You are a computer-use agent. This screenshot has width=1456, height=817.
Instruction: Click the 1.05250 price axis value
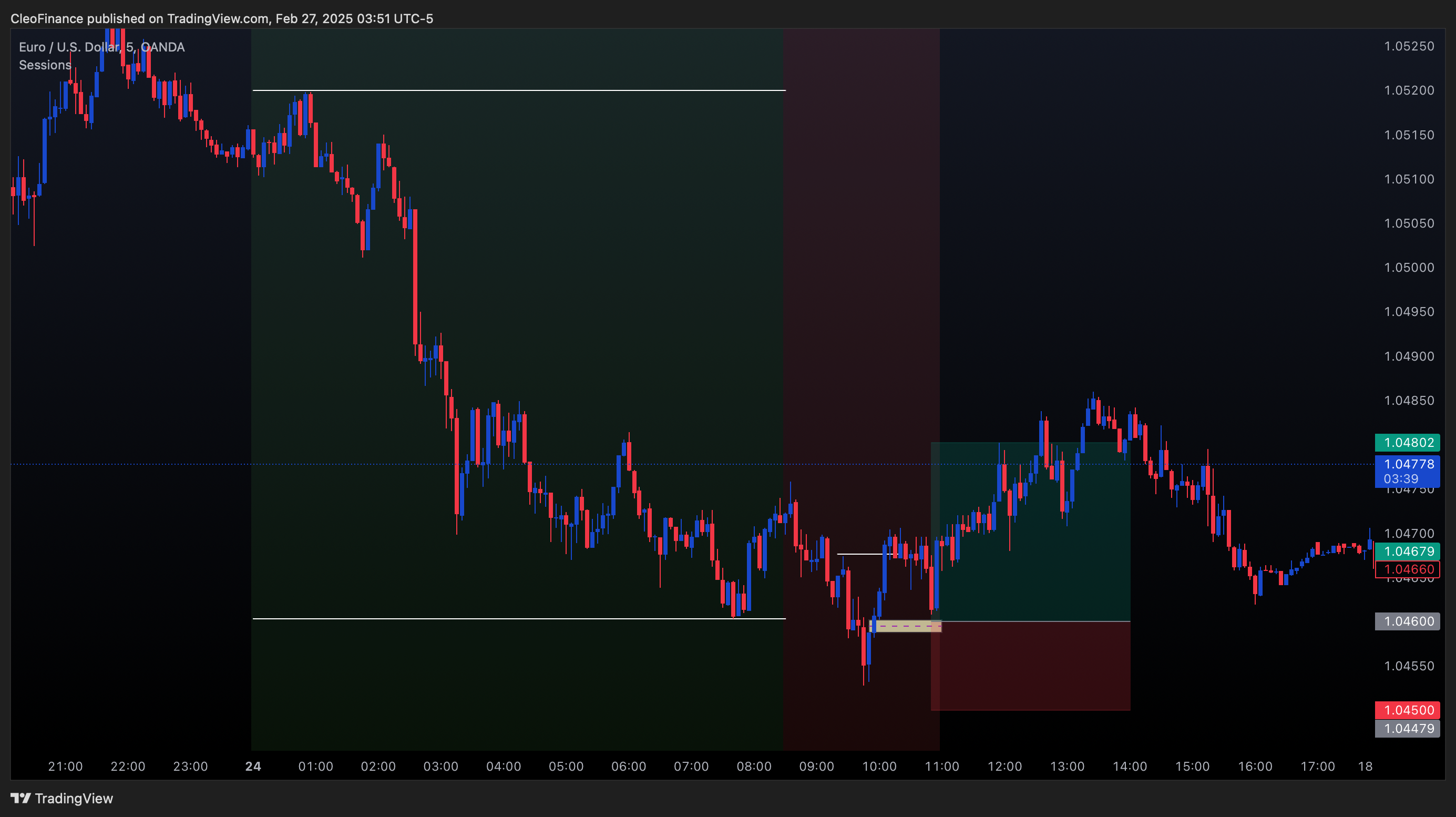(1409, 46)
